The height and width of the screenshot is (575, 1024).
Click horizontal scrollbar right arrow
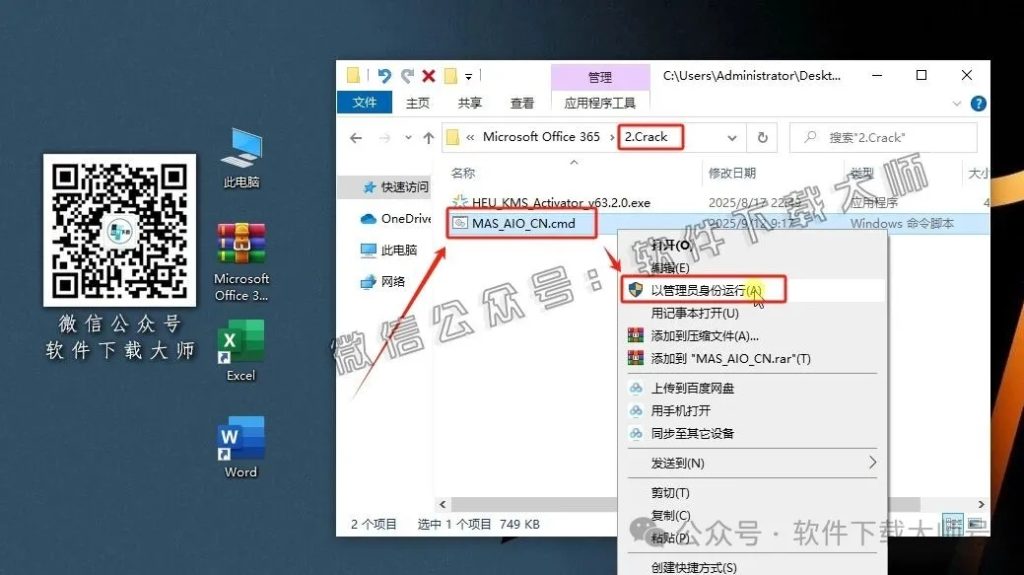point(981,504)
